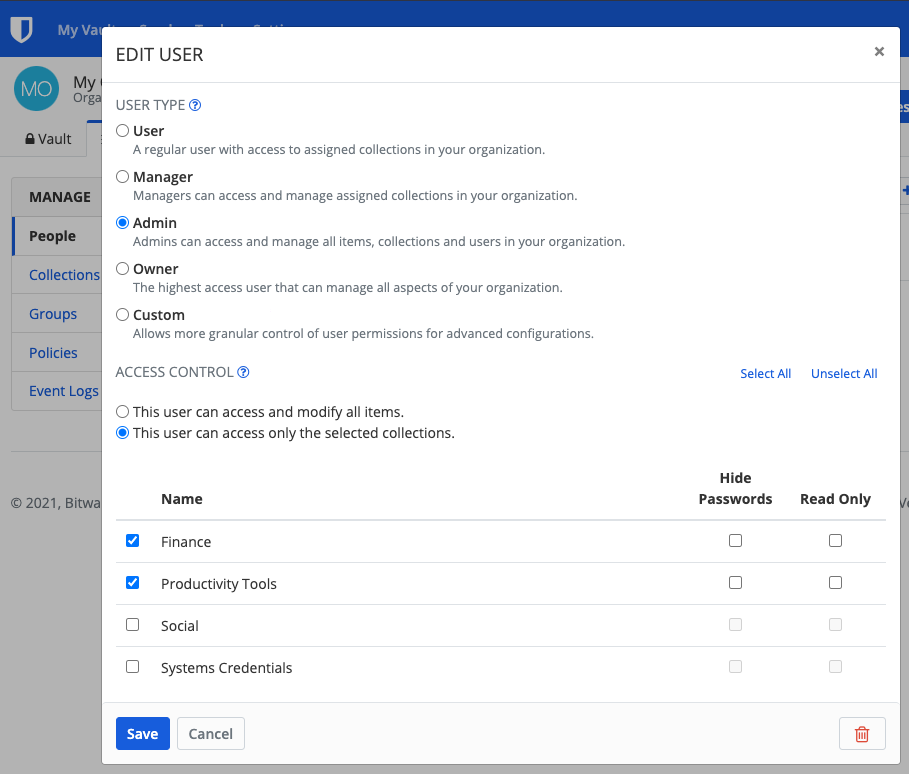Choose access and modify all items option
The height and width of the screenshot is (774, 909).
click(122, 412)
